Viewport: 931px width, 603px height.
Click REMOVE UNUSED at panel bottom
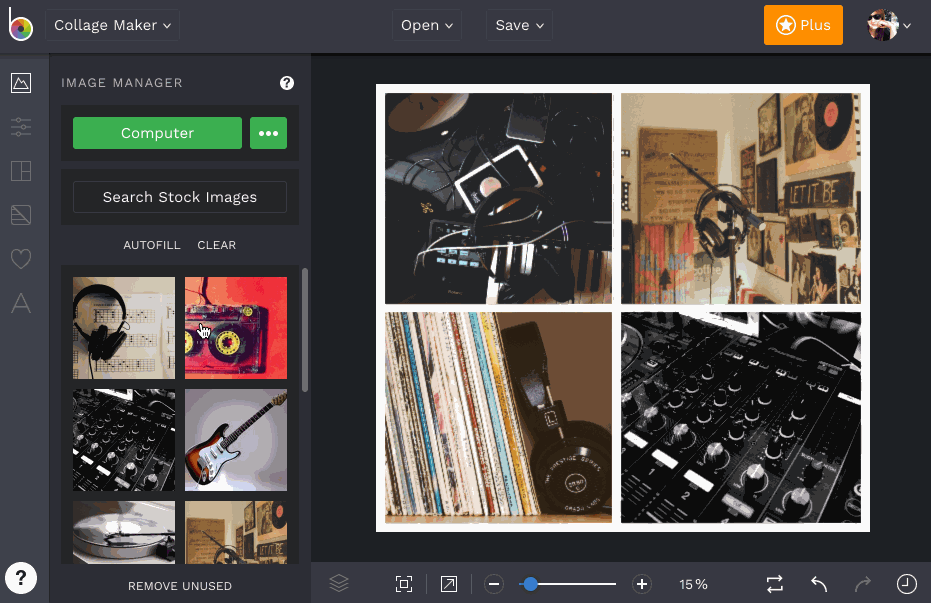[x=180, y=586]
